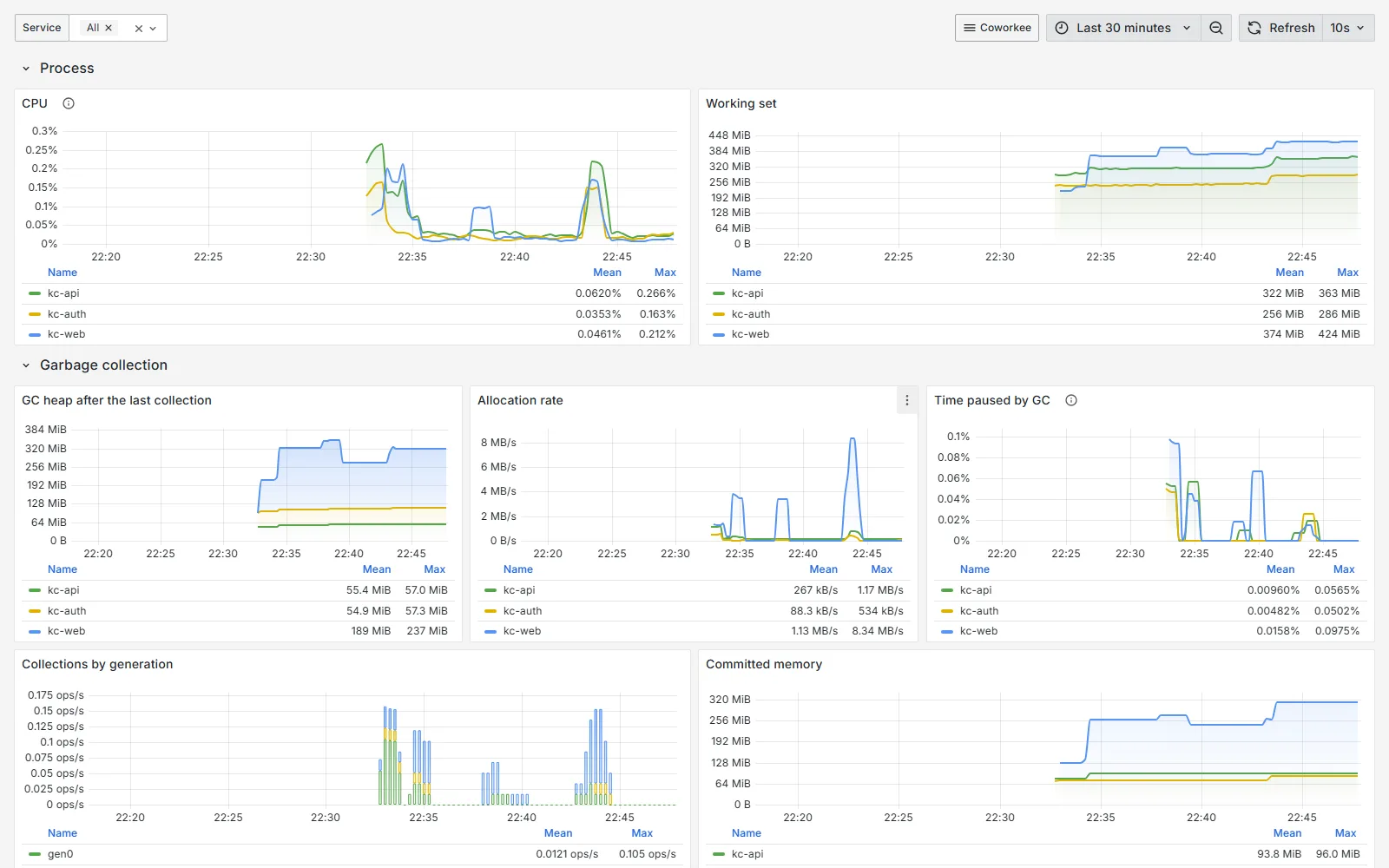Toggle kc-api series in Allocation rate legend

click(x=519, y=590)
